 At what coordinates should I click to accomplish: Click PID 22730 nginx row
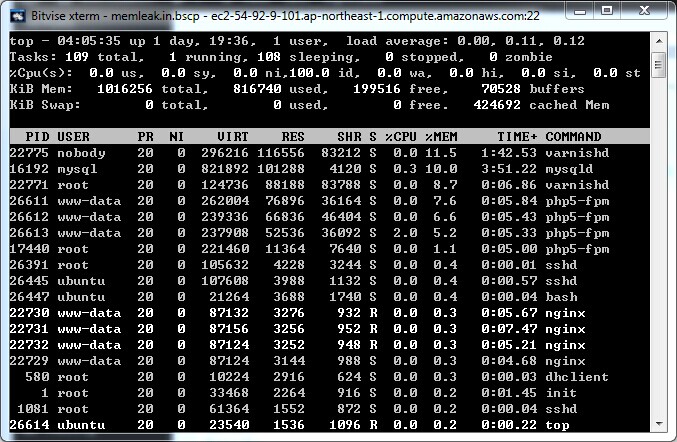(x=329, y=313)
